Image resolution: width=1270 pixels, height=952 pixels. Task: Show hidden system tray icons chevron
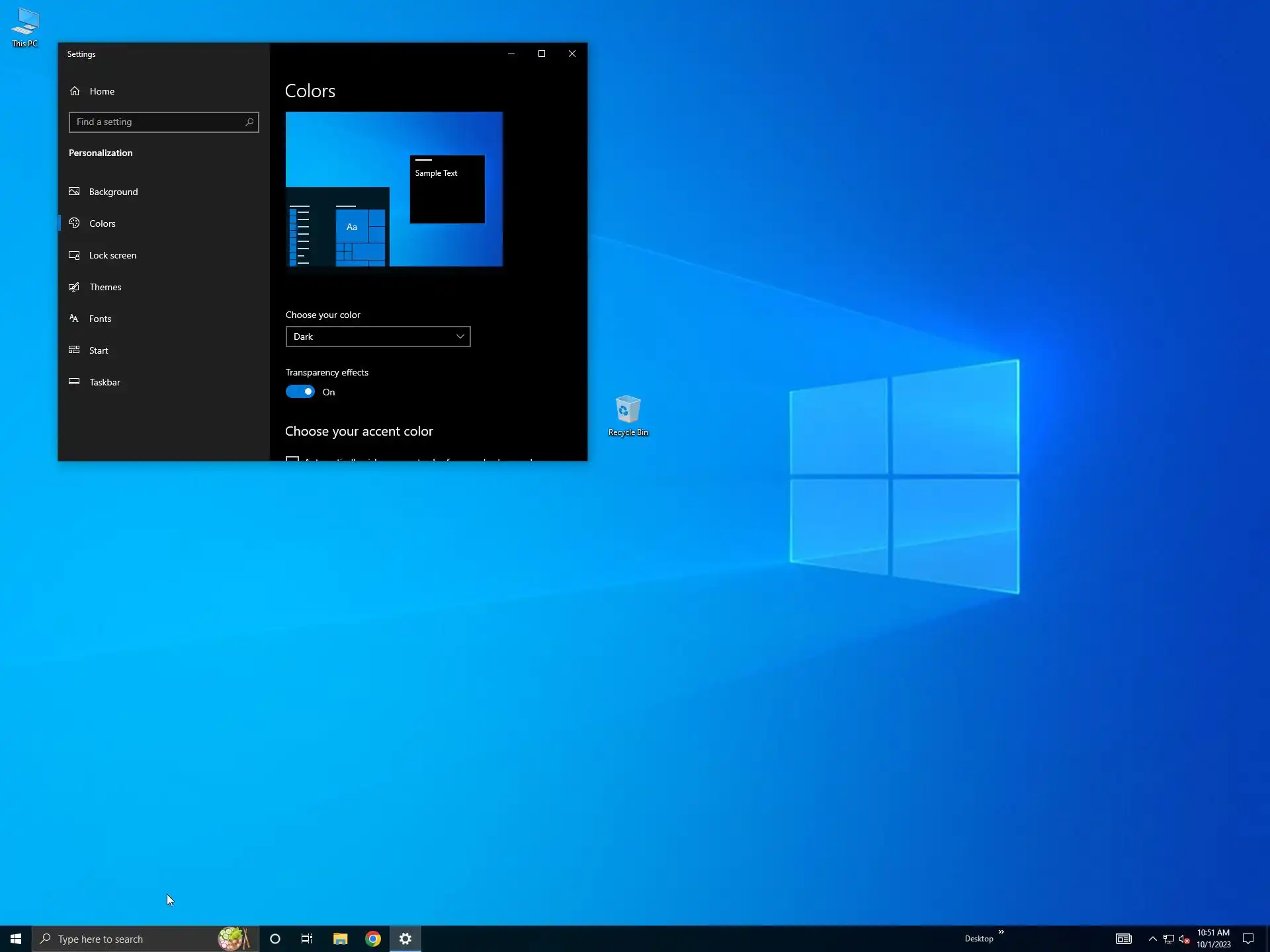point(1153,939)
